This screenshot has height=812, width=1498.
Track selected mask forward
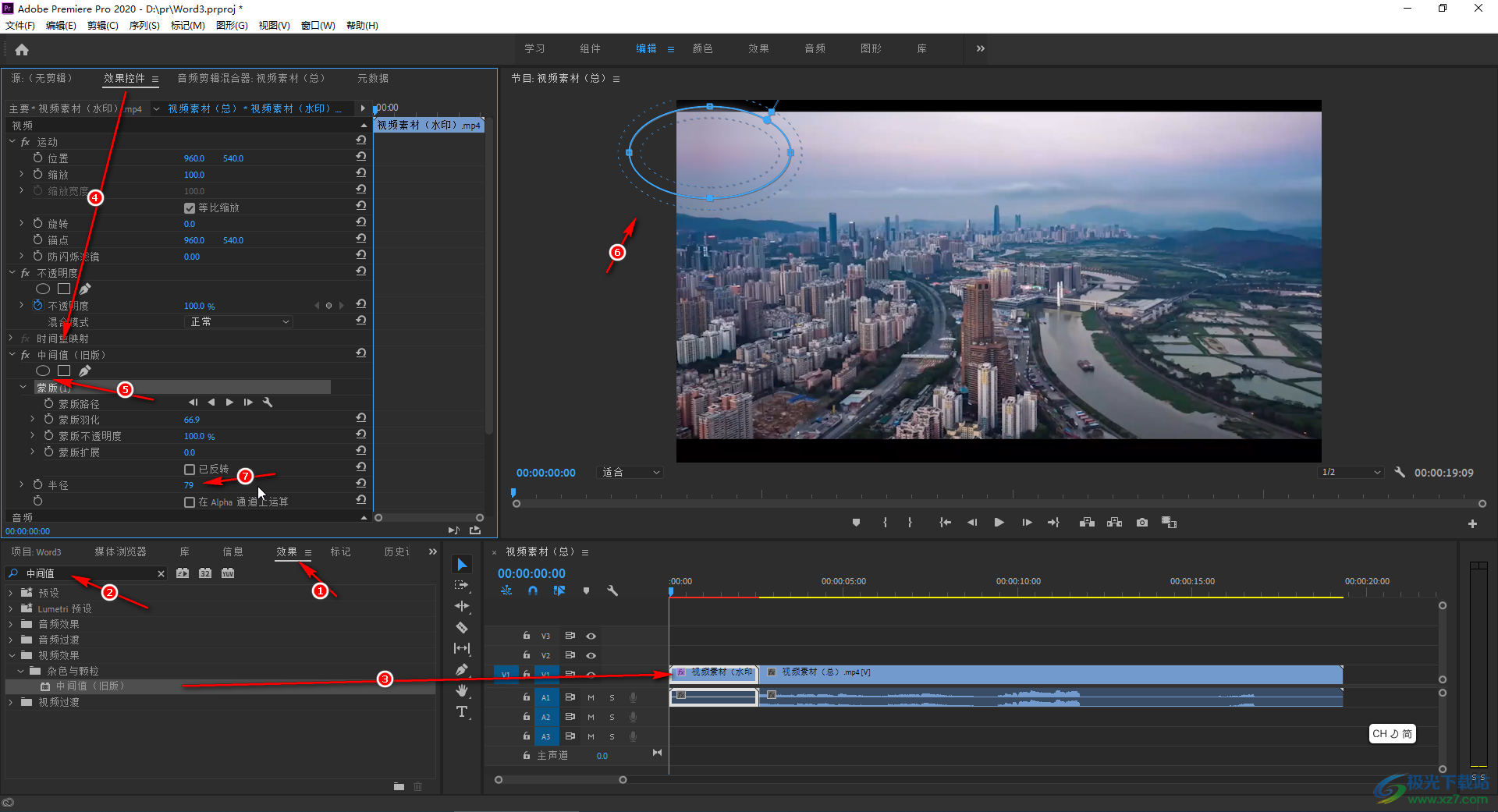coord(229,402)
